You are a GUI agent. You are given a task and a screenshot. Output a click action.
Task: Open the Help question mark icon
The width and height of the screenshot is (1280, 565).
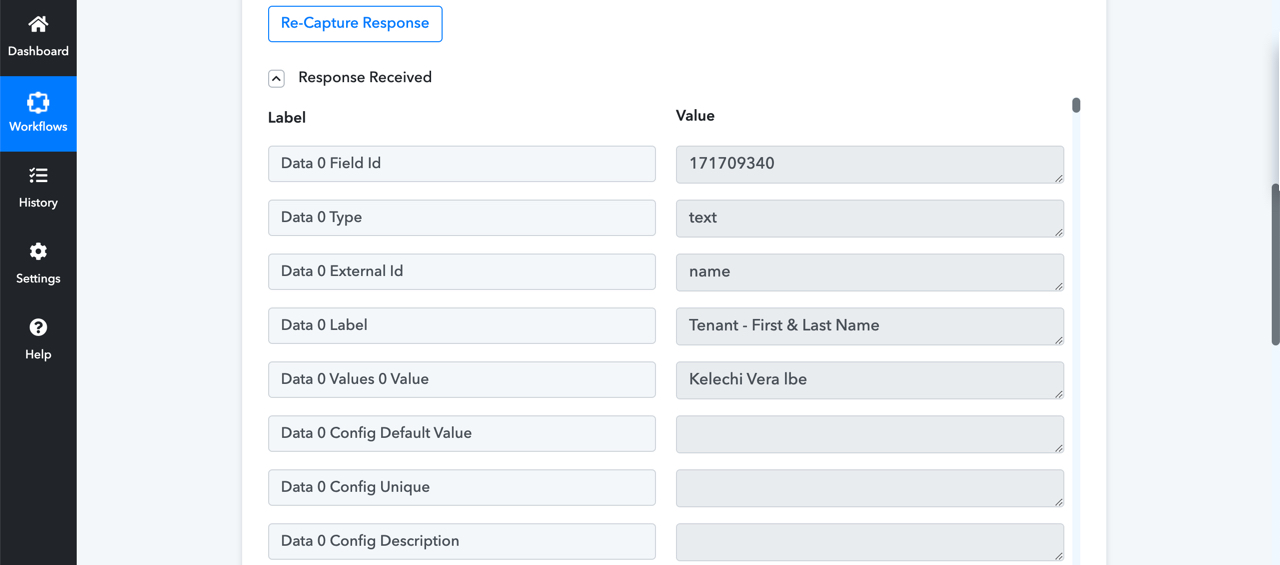pyautogui.click(x=38, y=328)
